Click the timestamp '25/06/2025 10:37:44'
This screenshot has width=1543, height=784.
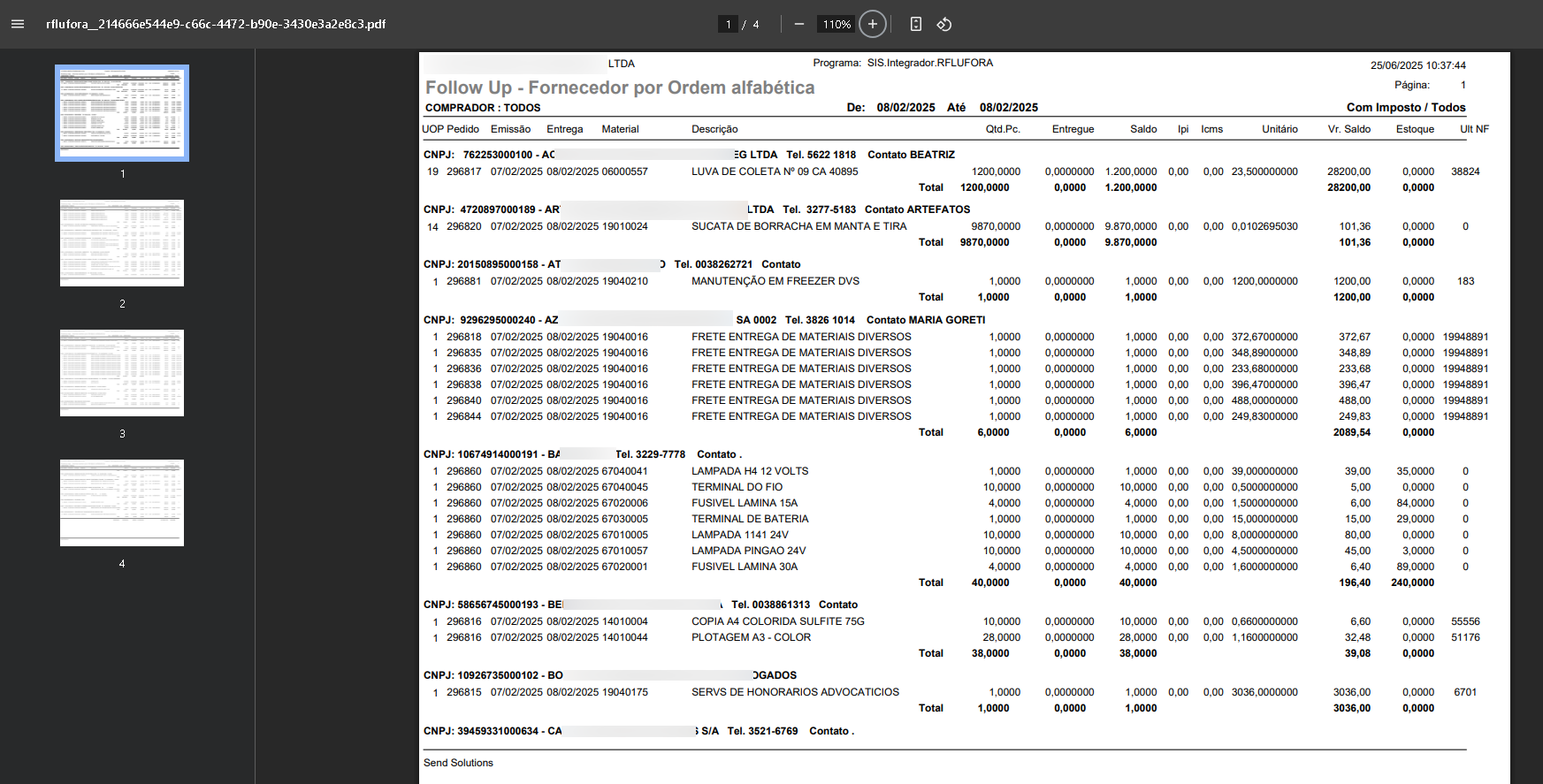point(1418,65)
